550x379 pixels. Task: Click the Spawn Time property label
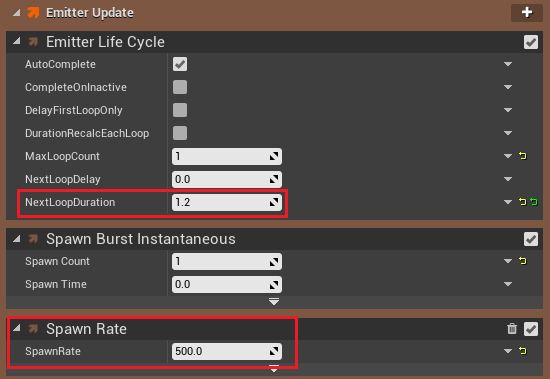coord(55,285)
